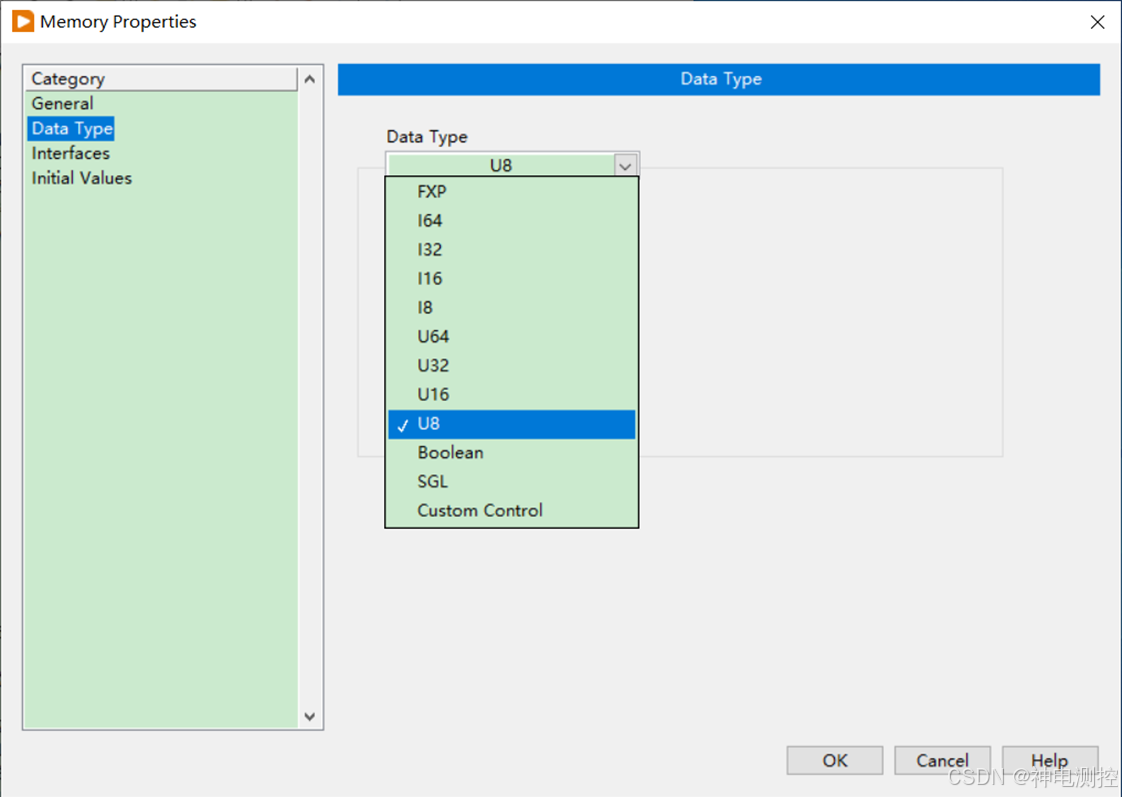Image resolution: width=1122 pixels, height=797 pixels.
Task: Click the Data Type dropdown arrow
Action: click(x=625, y=166)
